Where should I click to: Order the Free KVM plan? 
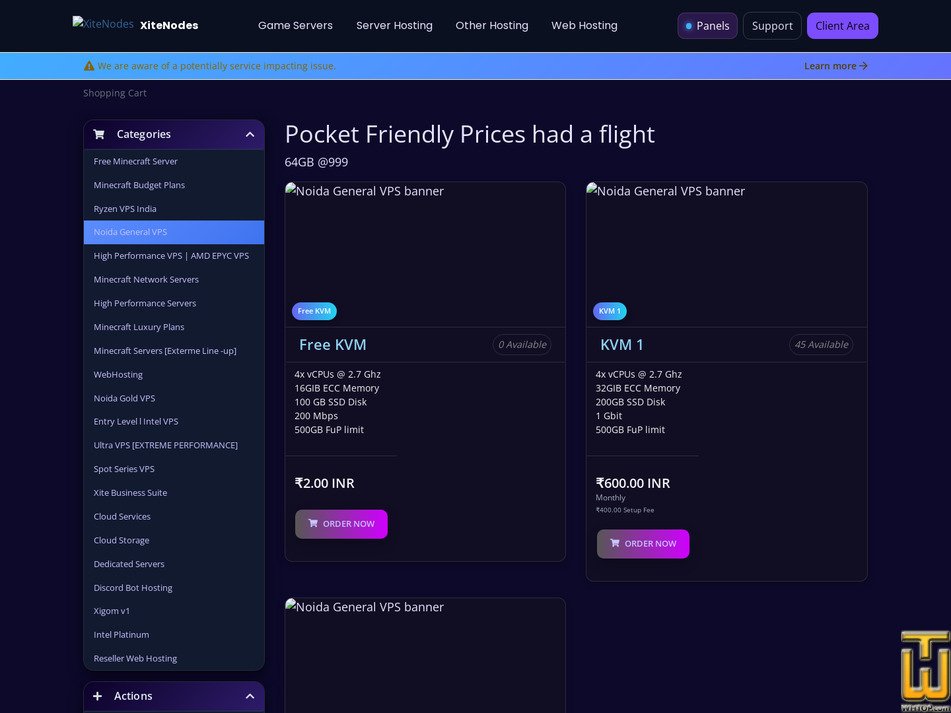[x=341, y=524]
